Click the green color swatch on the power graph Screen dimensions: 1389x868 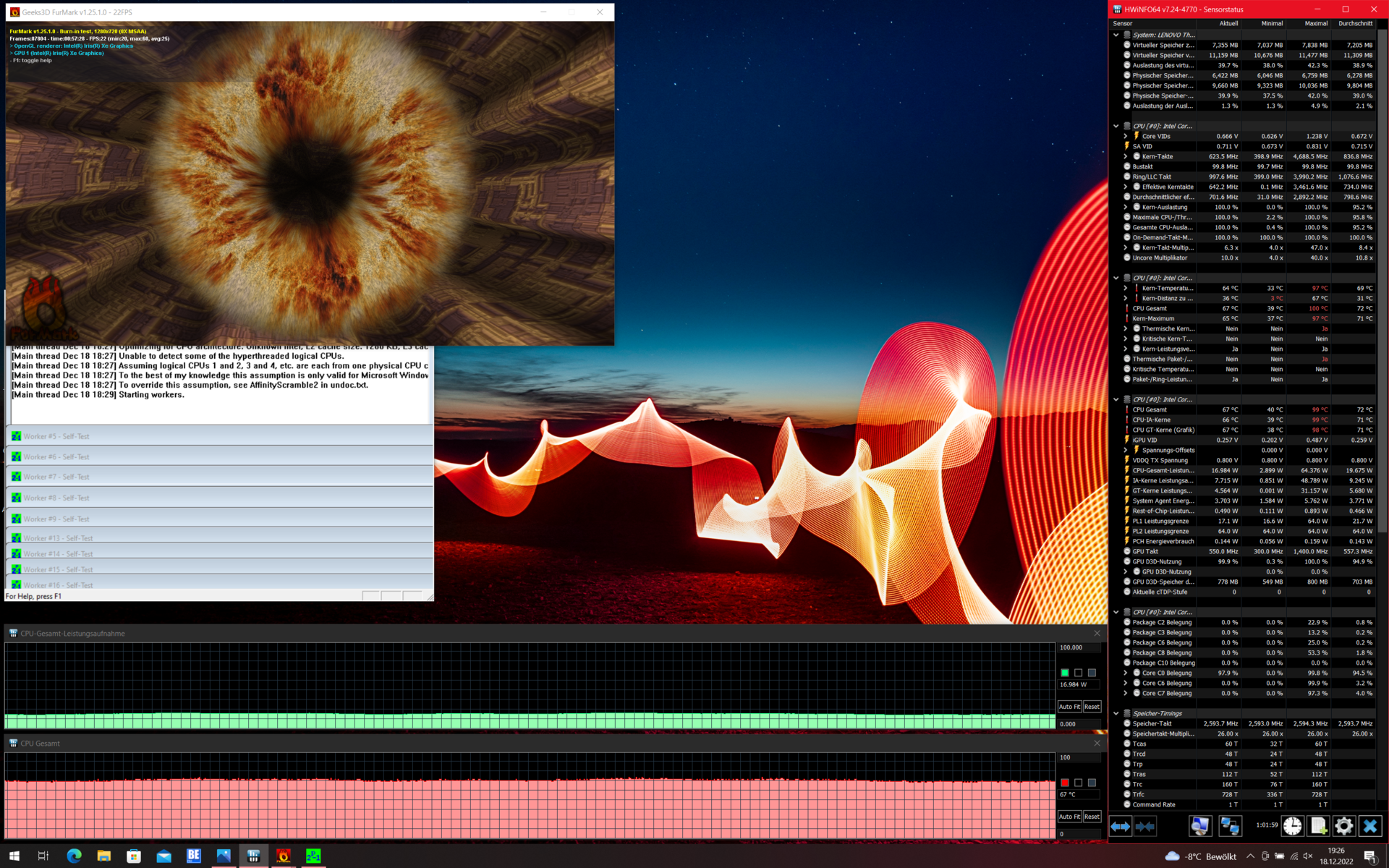(1065, 673)
